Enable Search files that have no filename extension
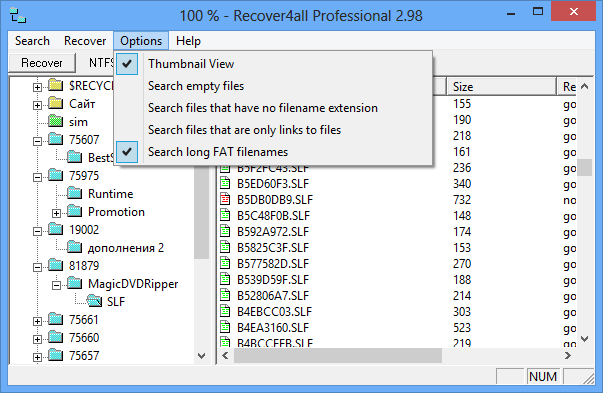Screen dimensions: 603x393 [273, 108]
